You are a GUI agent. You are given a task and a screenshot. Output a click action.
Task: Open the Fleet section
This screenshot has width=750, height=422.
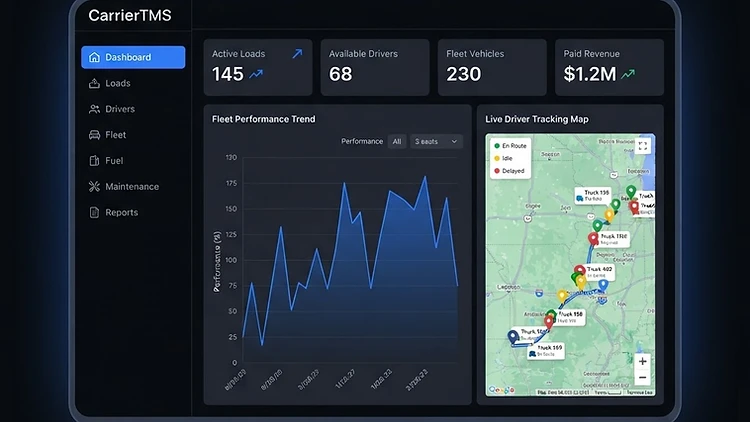coord(133,135)
